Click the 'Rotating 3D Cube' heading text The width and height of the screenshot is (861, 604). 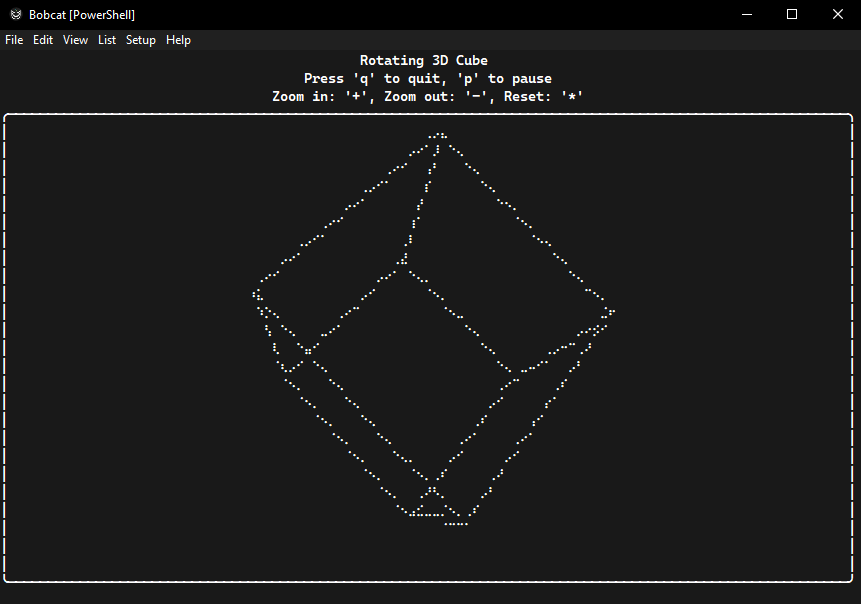coord(424,61)
